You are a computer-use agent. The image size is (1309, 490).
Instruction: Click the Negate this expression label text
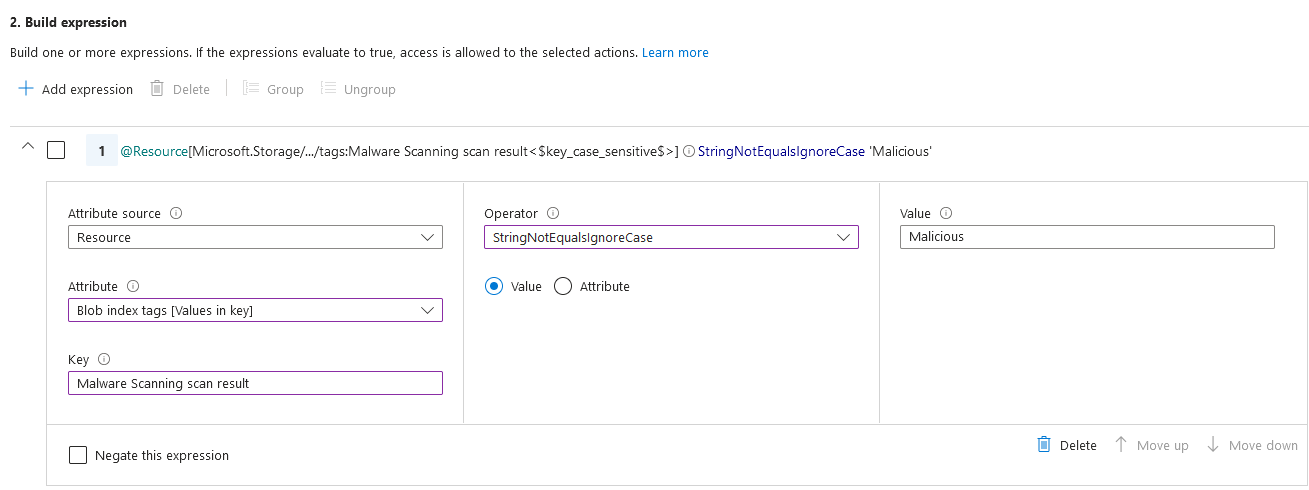point(162,455)
